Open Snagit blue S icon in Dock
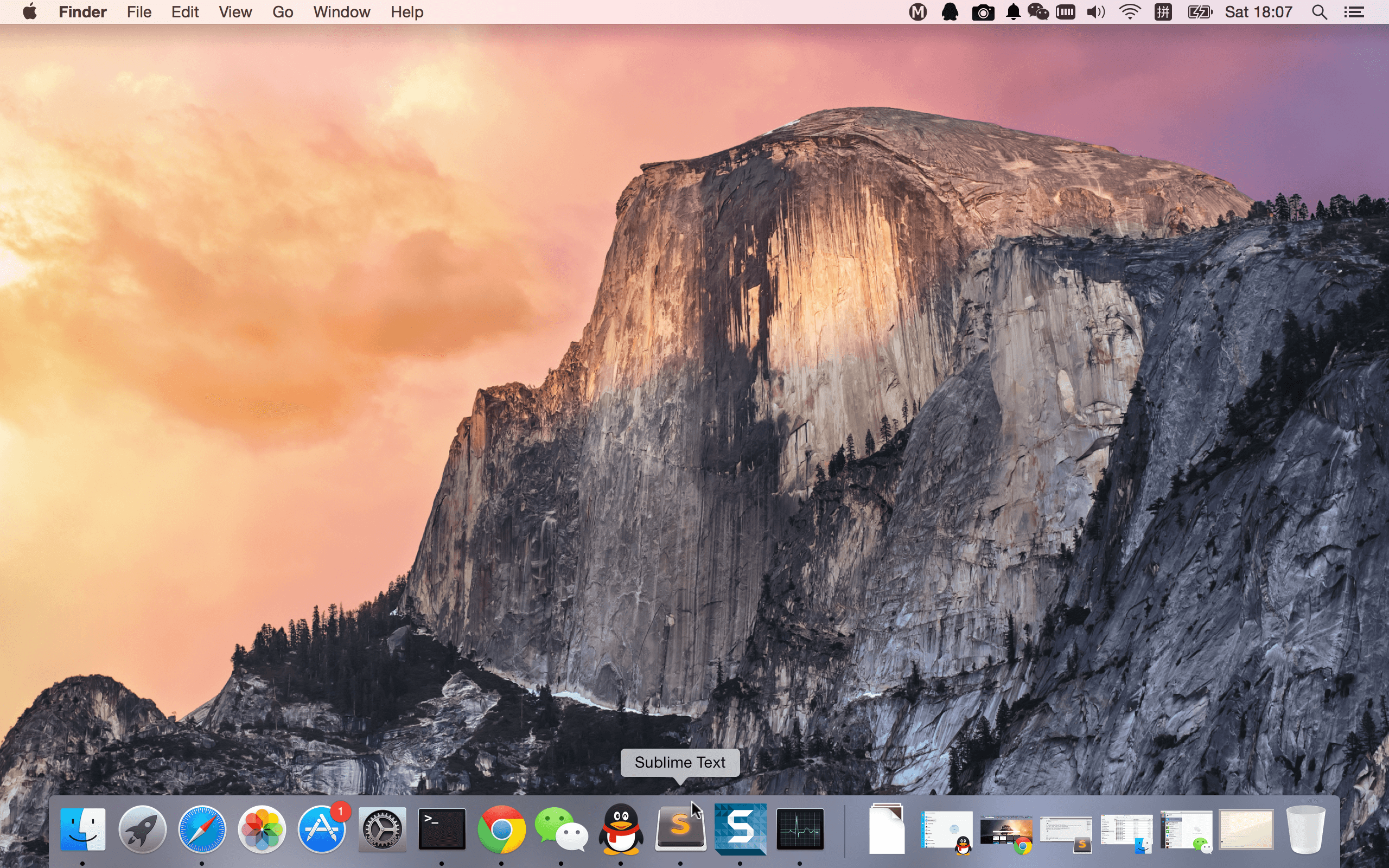The image size is (1389, 868). pyautogui.click(x=740, y=829)
